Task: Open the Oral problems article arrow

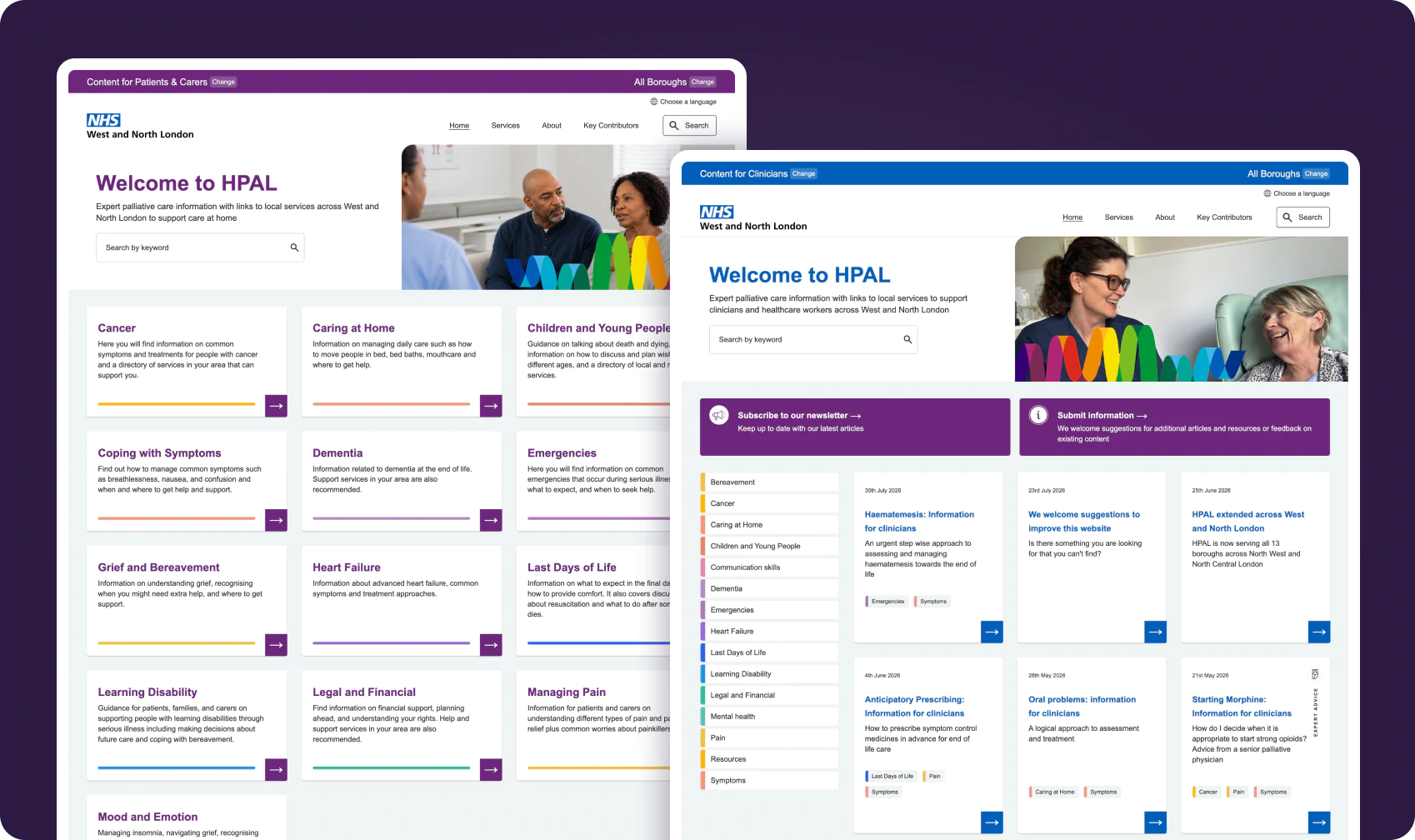Action: (1155, 822)
